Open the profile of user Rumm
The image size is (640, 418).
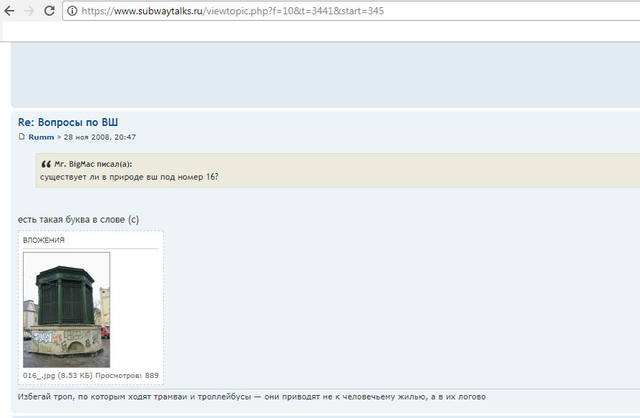point(41,137)
